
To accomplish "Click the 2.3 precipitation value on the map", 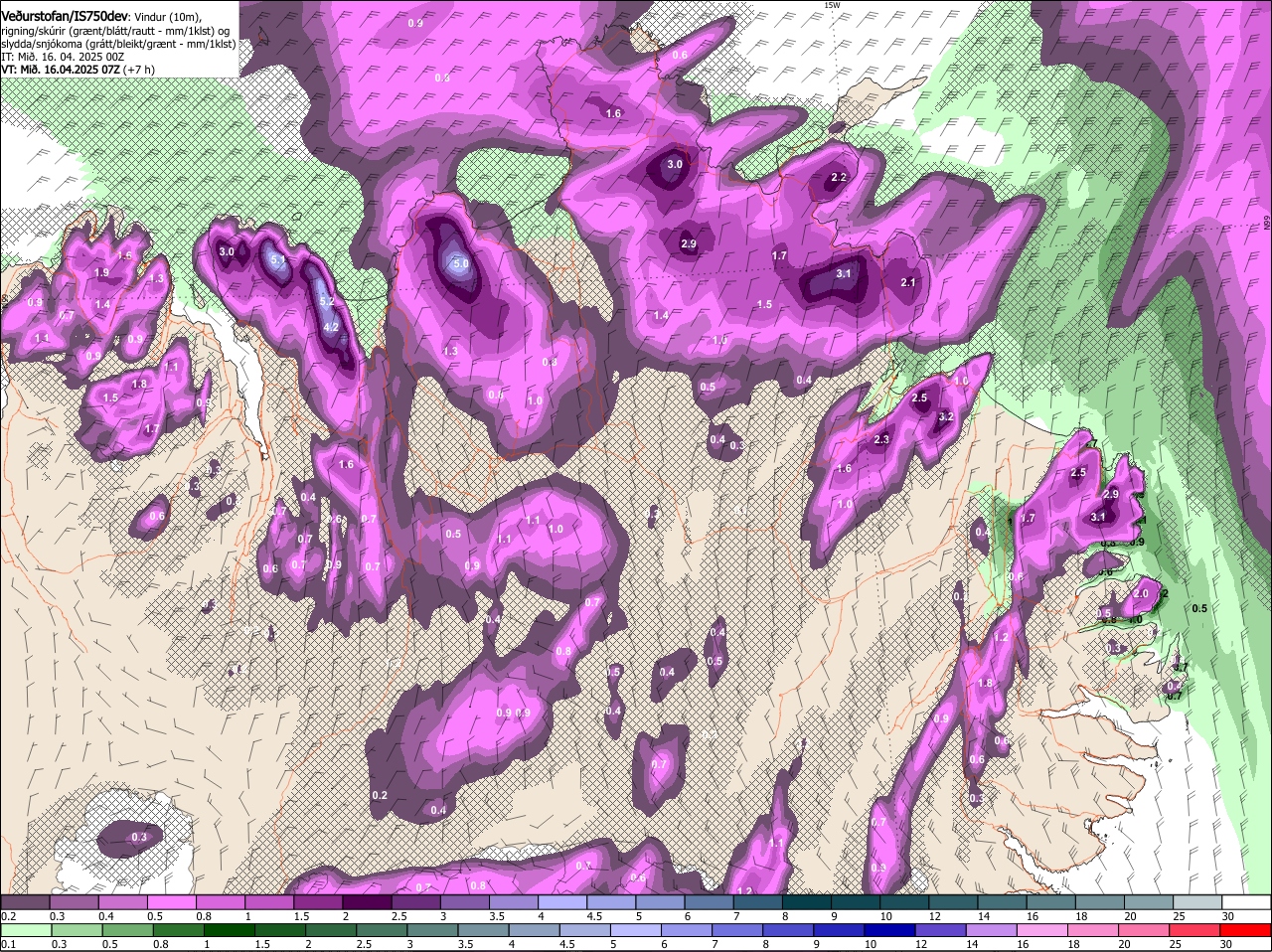I will (x=881, y=440).
